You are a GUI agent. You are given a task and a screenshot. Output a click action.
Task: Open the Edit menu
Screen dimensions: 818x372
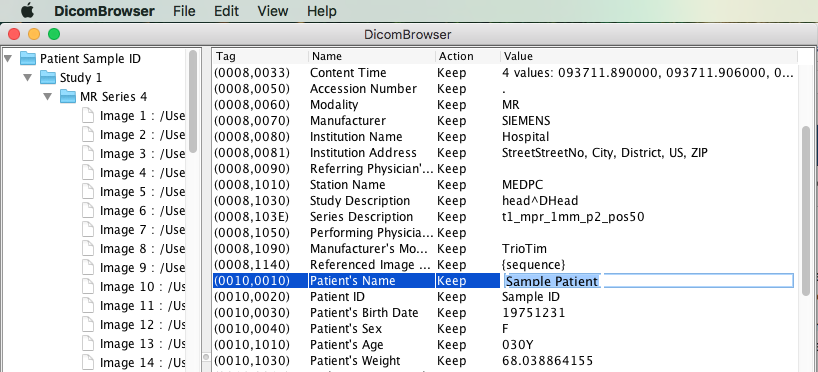tap(226, 11)
